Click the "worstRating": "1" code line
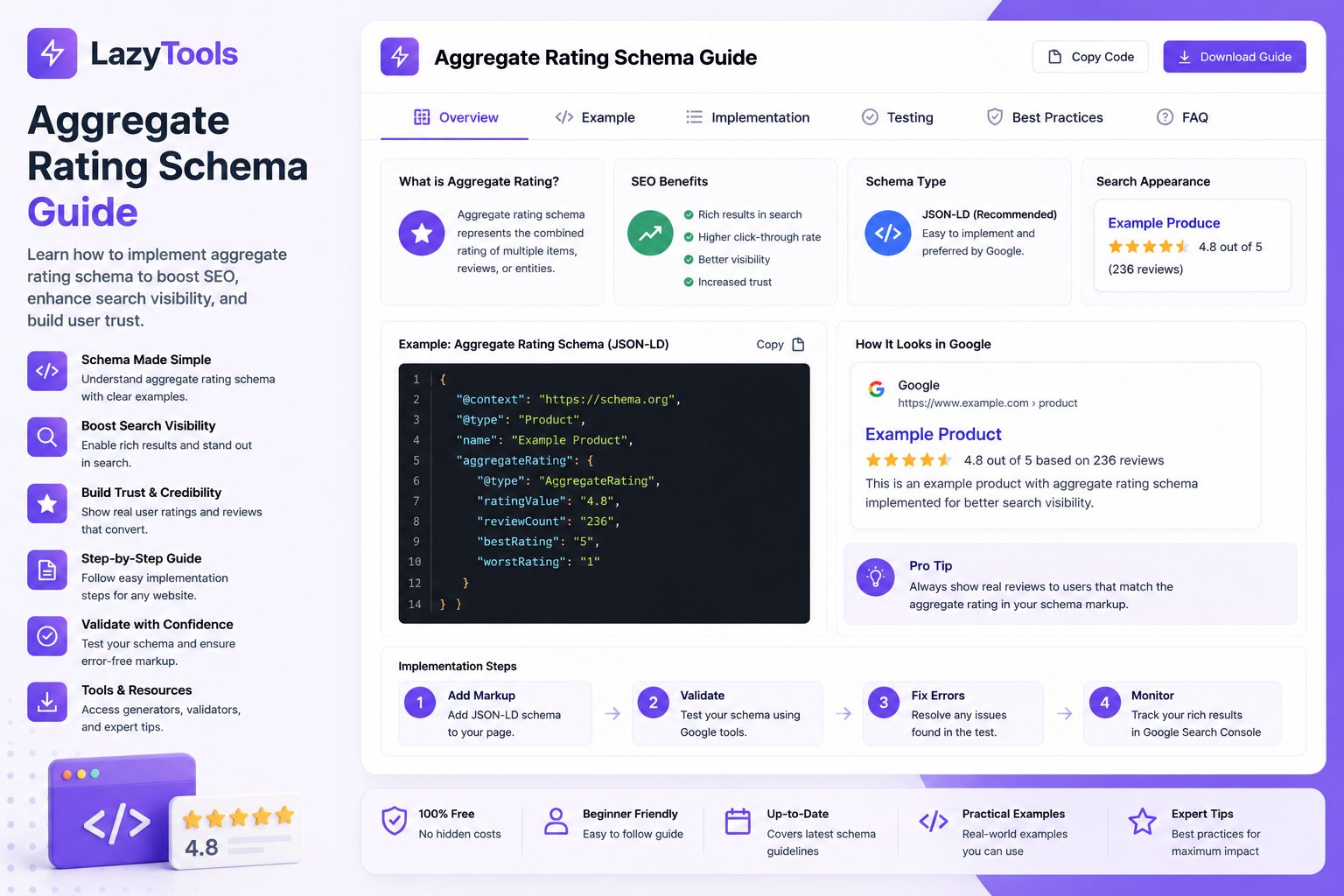Viewport: 1344px width, 896px height. pos(538,562)
